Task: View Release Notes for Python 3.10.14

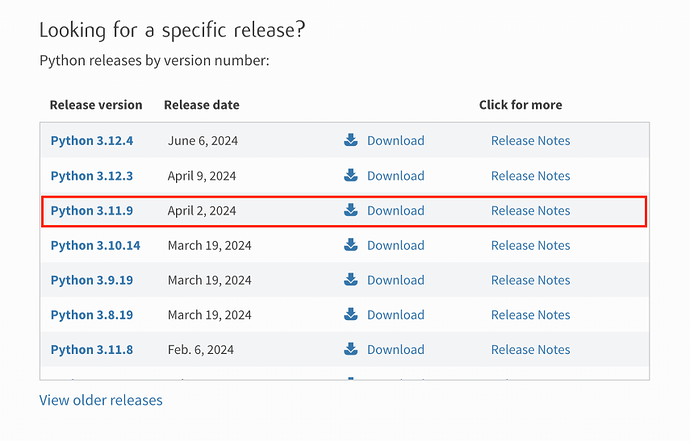Action: pos(530,245)
